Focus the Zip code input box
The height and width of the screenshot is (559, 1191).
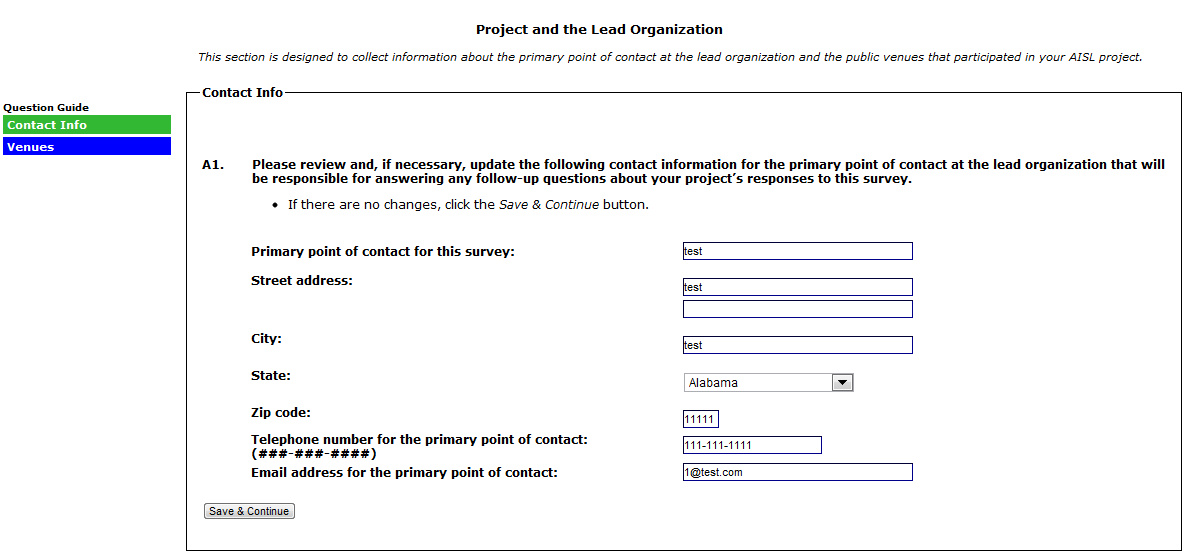pos(700,419)
